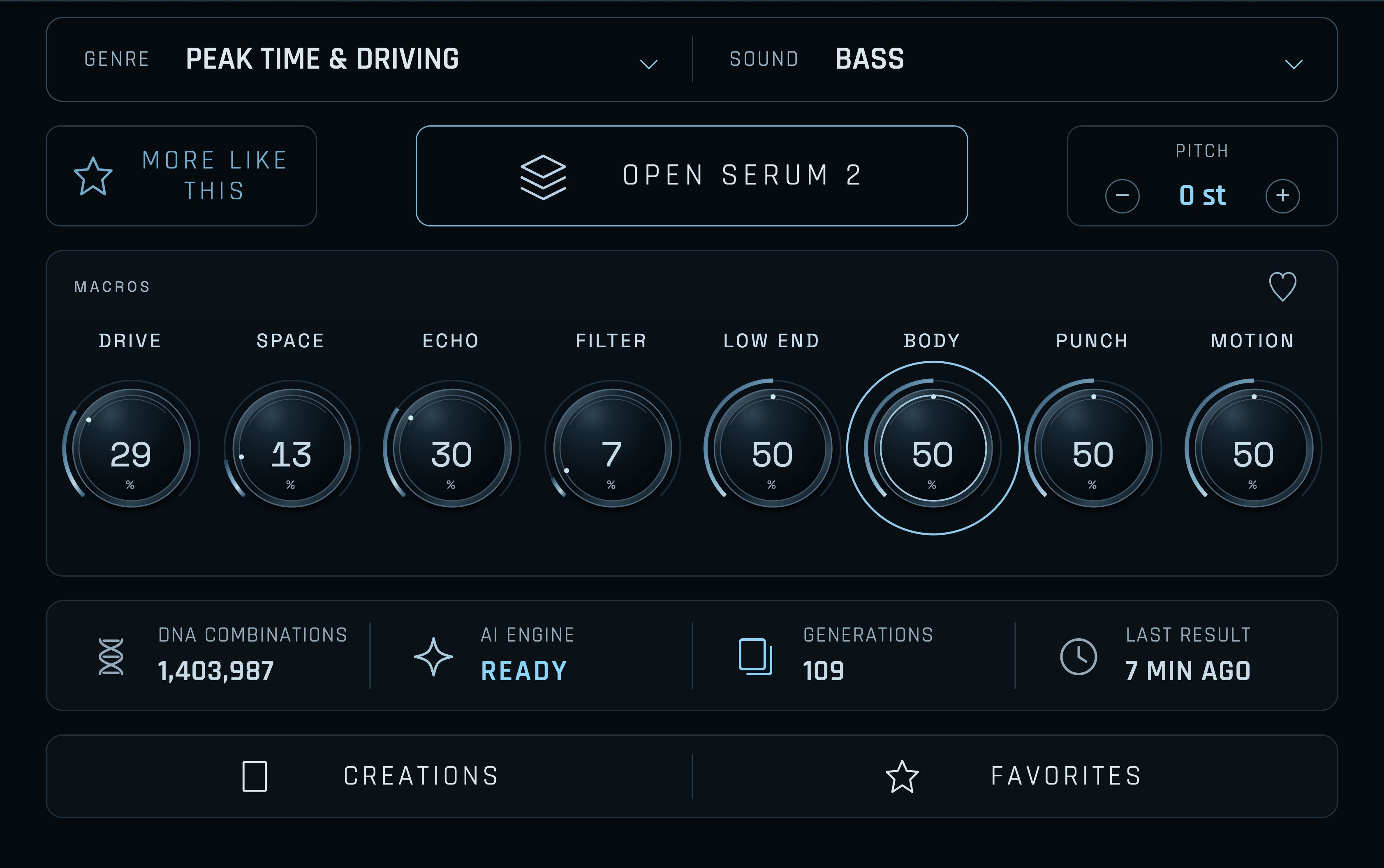Expand the Genre dropdown chevron
1384x868 pixels.
coord(649,64)
